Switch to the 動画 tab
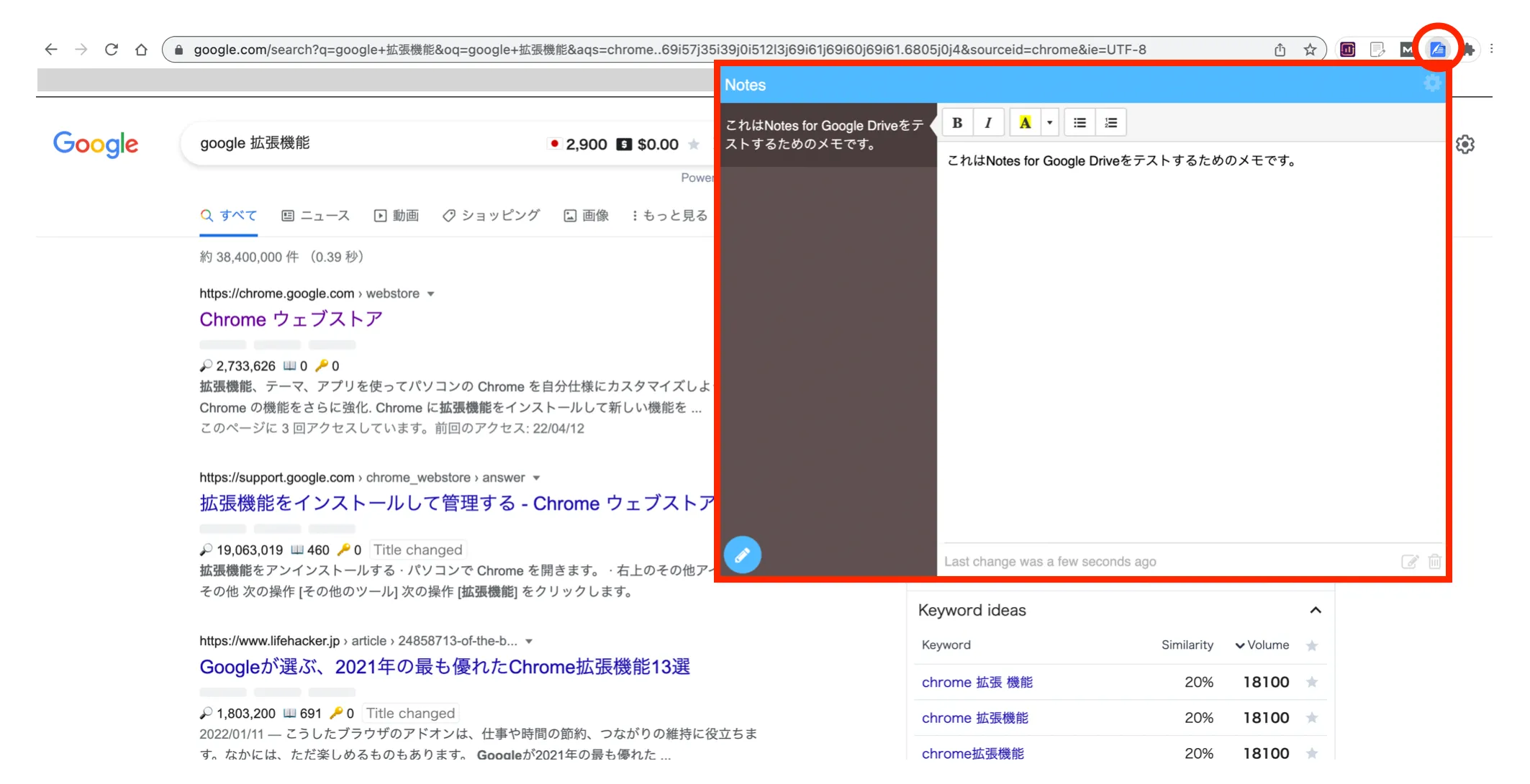Image resolution: width=1530 pixels, height=784 pixels. click(x=397, y=215)
